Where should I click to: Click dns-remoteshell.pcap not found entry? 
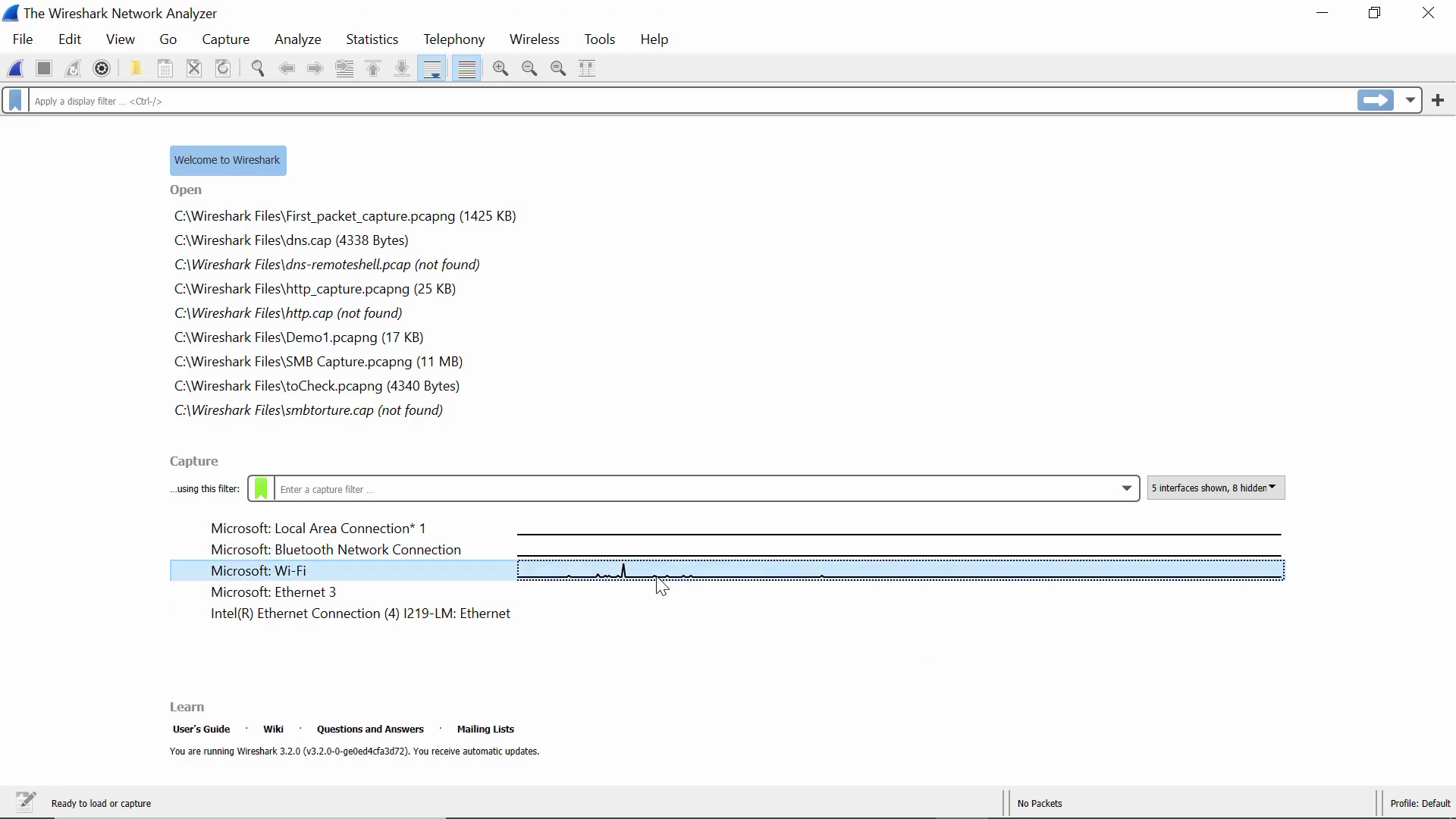(327, 265)
